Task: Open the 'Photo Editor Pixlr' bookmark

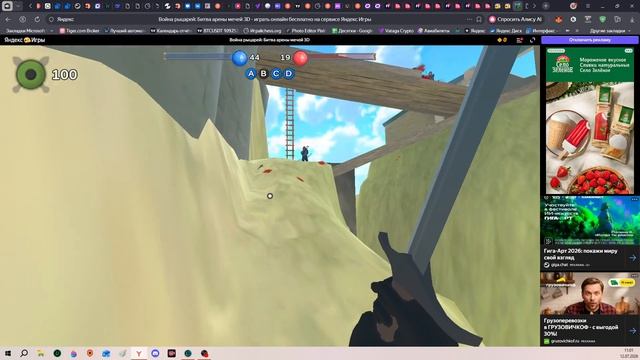Action: click(x=305, y=31)
